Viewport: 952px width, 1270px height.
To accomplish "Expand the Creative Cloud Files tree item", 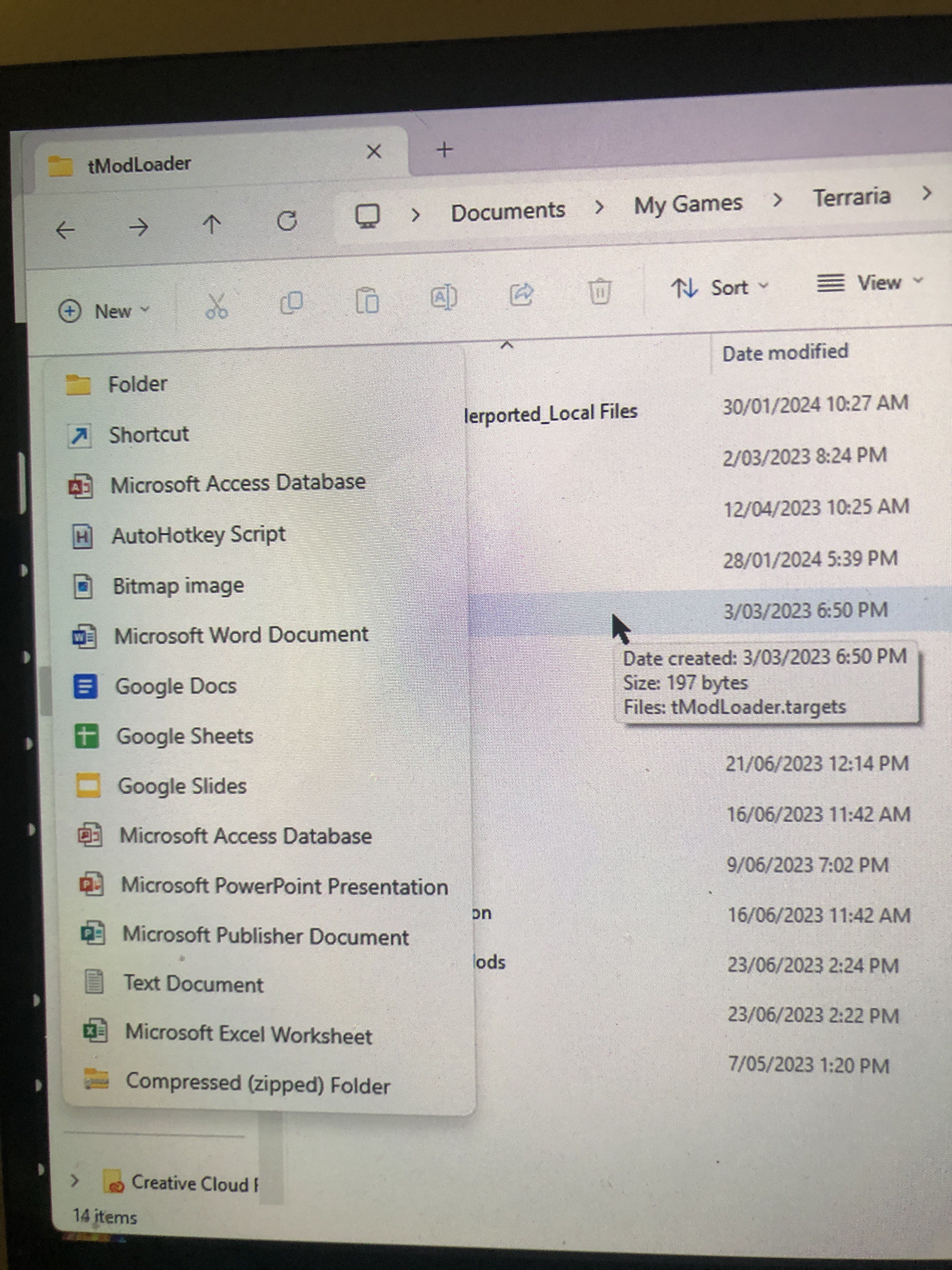I will [x=75, y=1181].
